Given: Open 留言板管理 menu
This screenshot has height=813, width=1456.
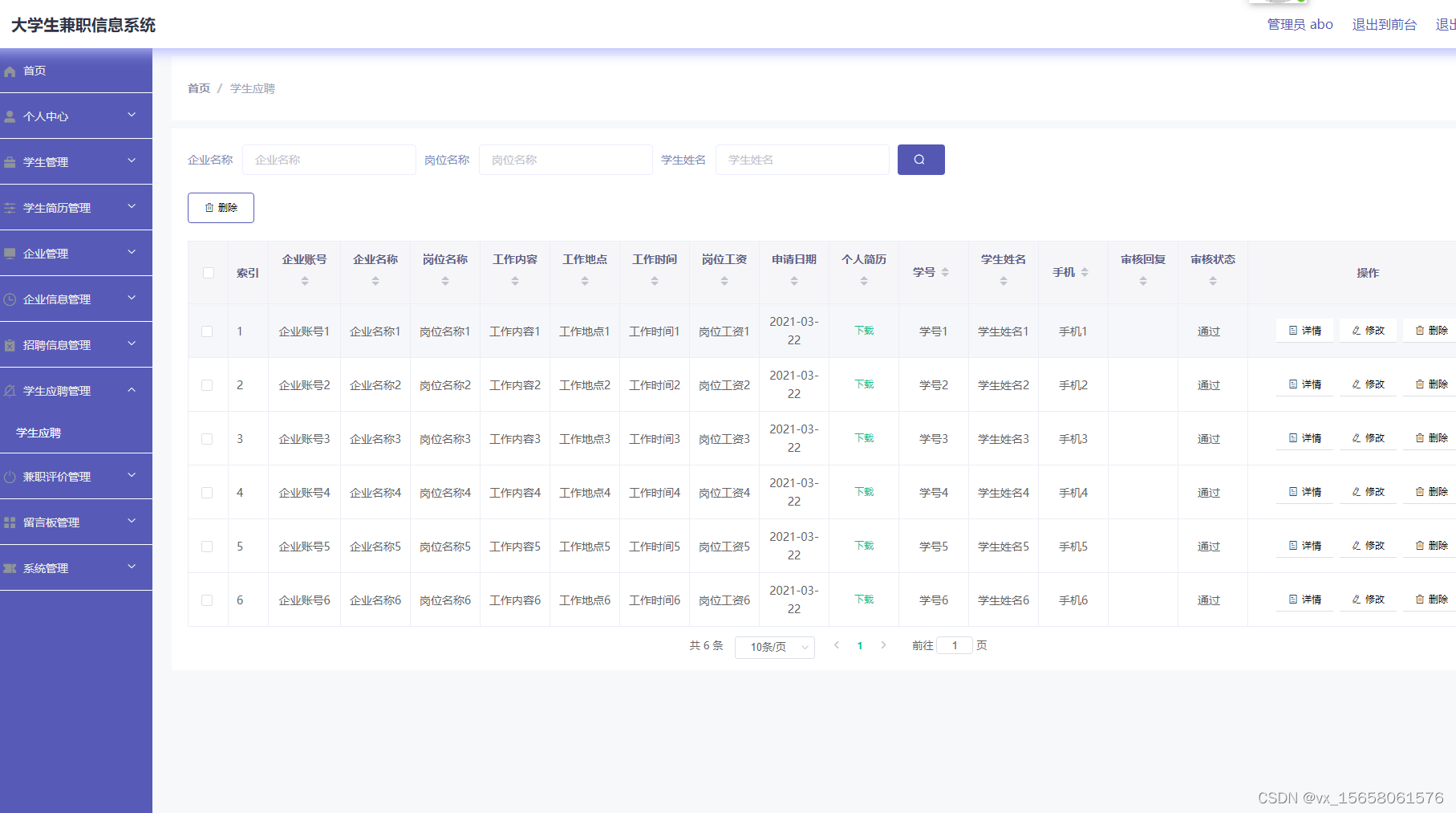Looking at the screenshot, I should pyautogui.click(x=76, y=522).
